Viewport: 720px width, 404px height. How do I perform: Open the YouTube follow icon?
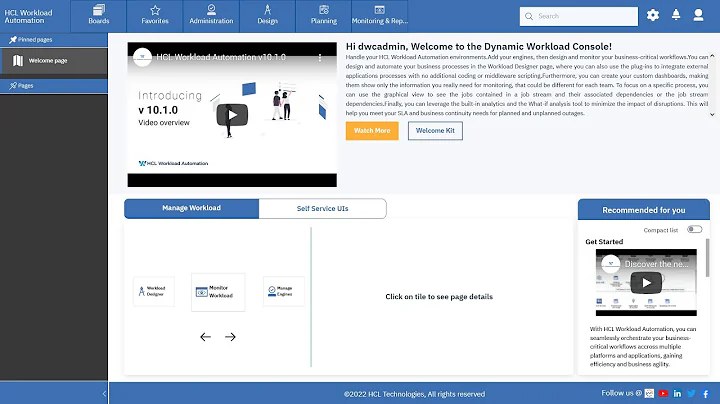[x=663, y=393]
